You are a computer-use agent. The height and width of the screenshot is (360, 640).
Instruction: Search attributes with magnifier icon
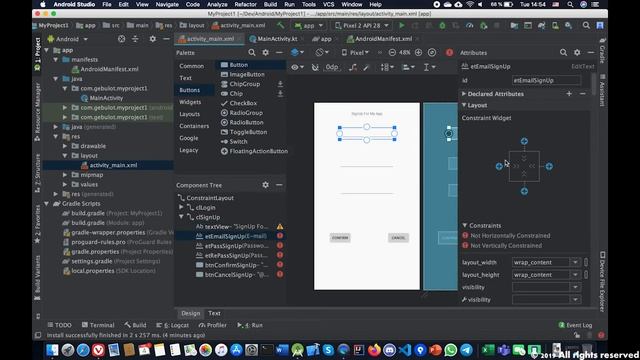pyautogui.click(x=563, y=53)
